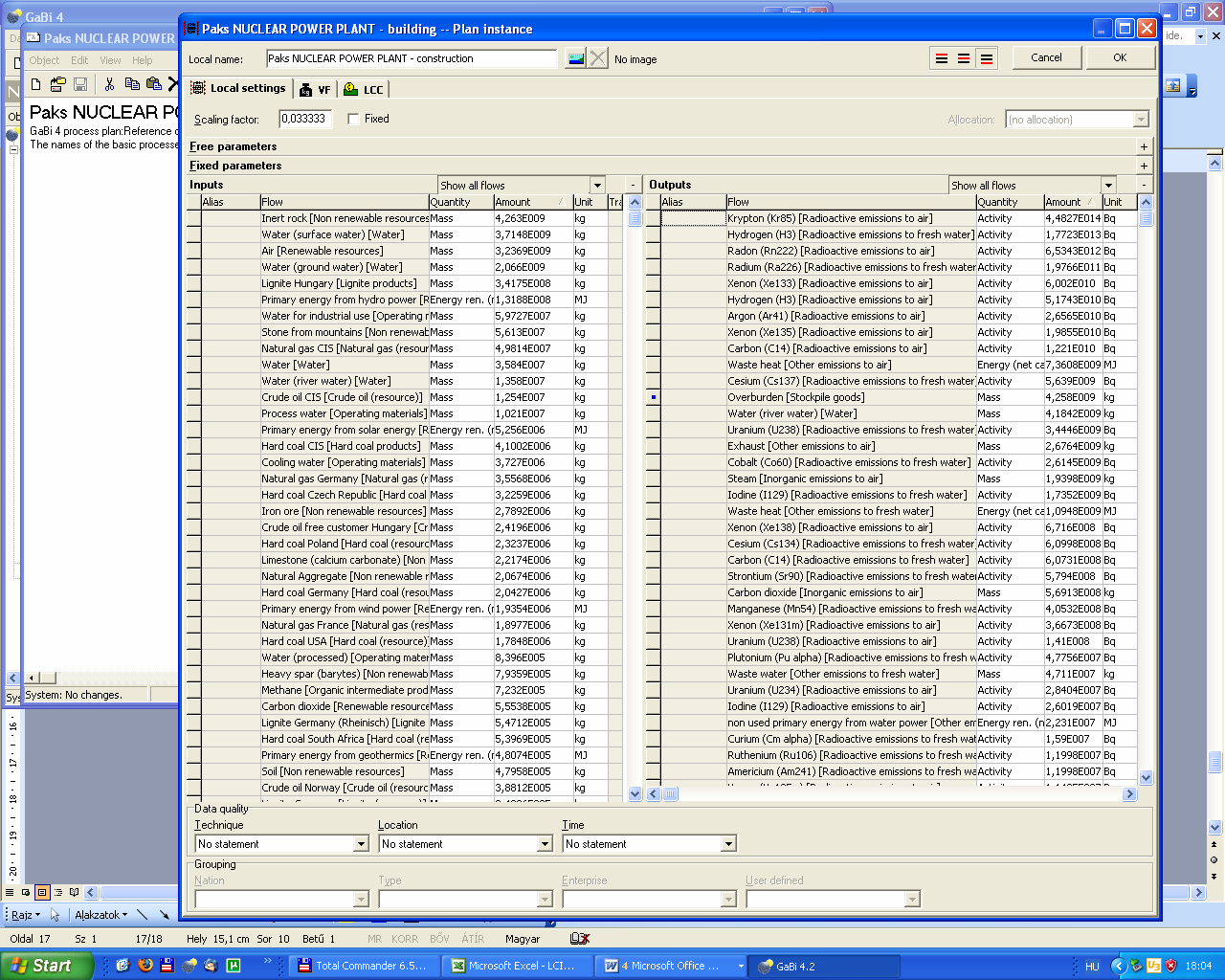Click Word print layout view icon
The width and height of the screenshot is (1225, 980).
42,892
